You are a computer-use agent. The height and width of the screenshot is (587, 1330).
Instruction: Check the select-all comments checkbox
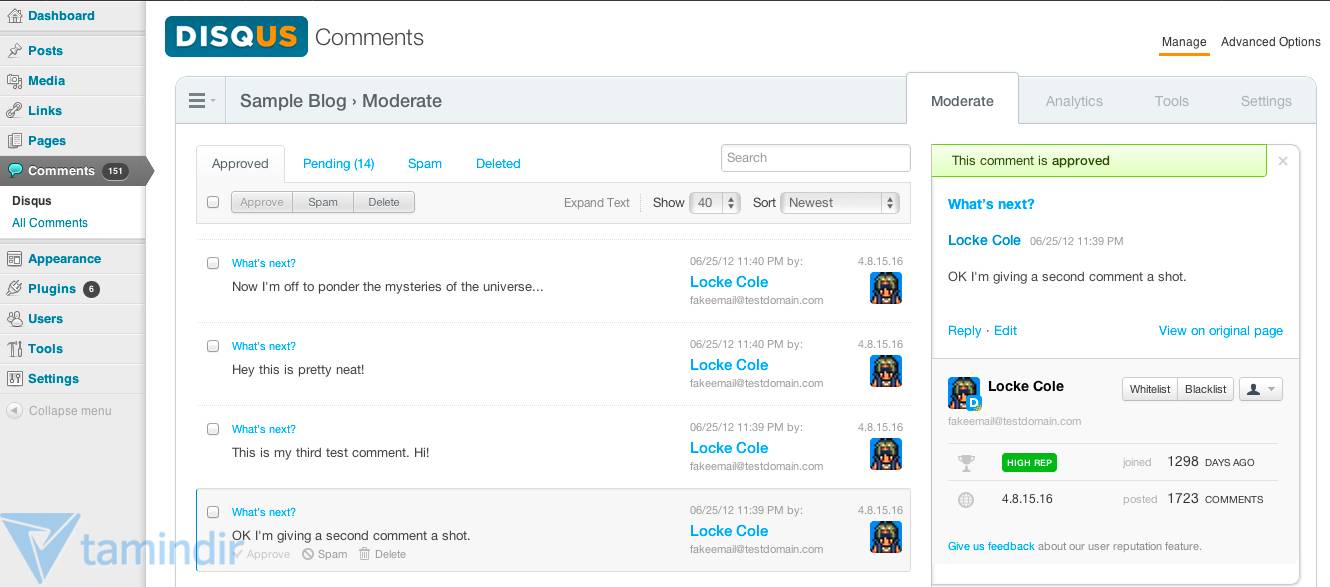click(x=213, y=201)
